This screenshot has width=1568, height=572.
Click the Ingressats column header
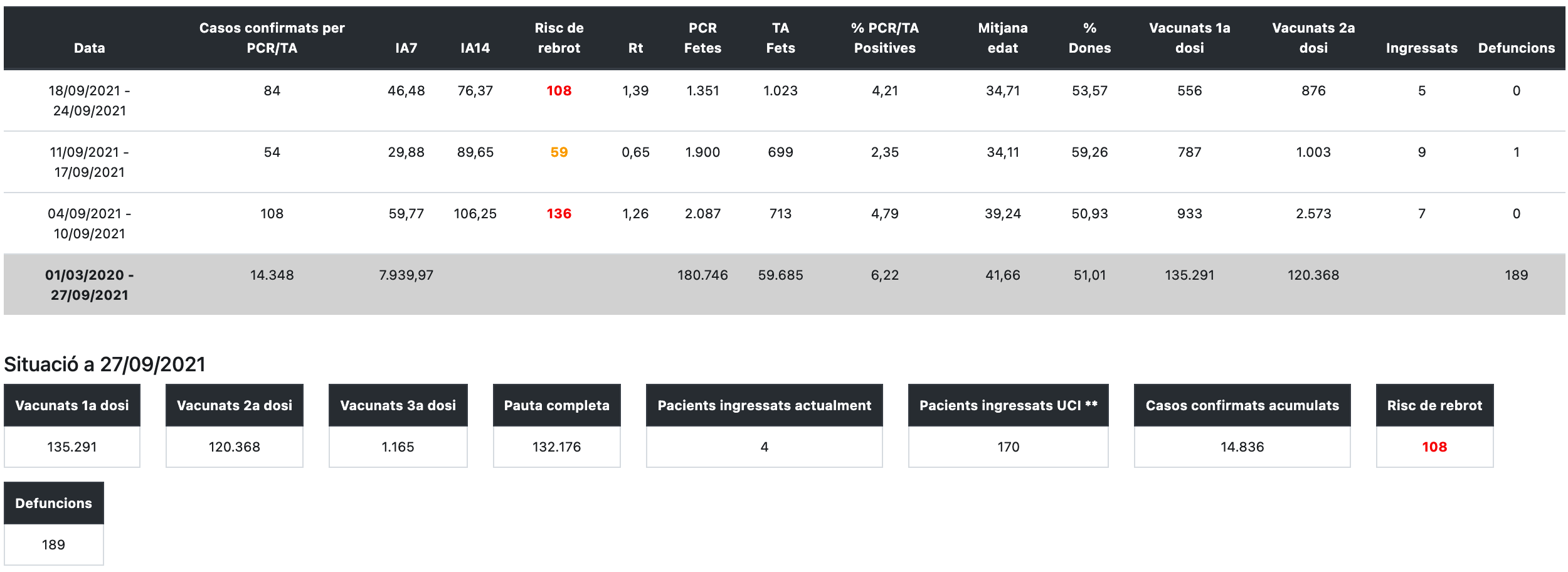tap(1421, 48)
